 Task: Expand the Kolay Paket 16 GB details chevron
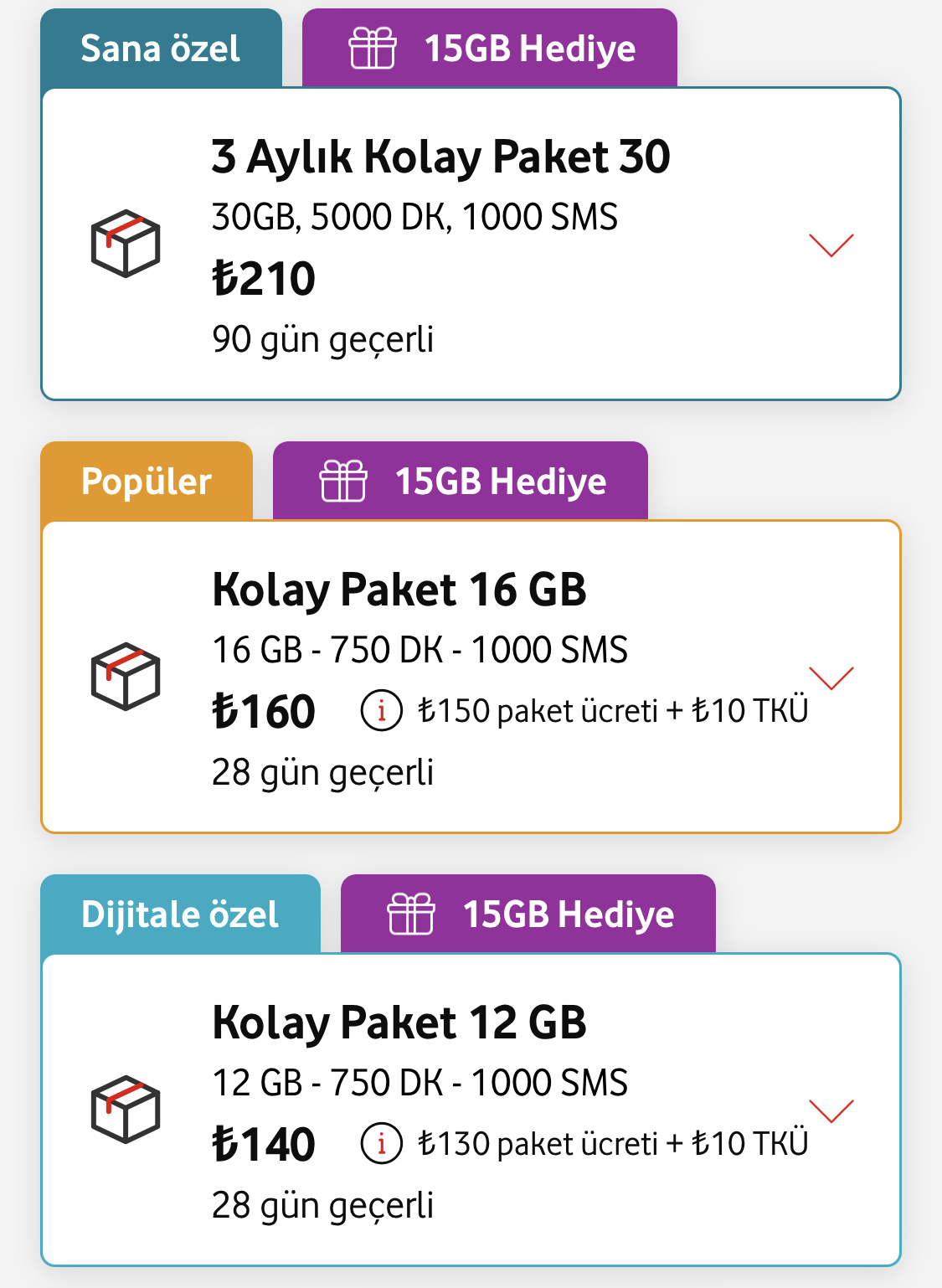[831, 677]
